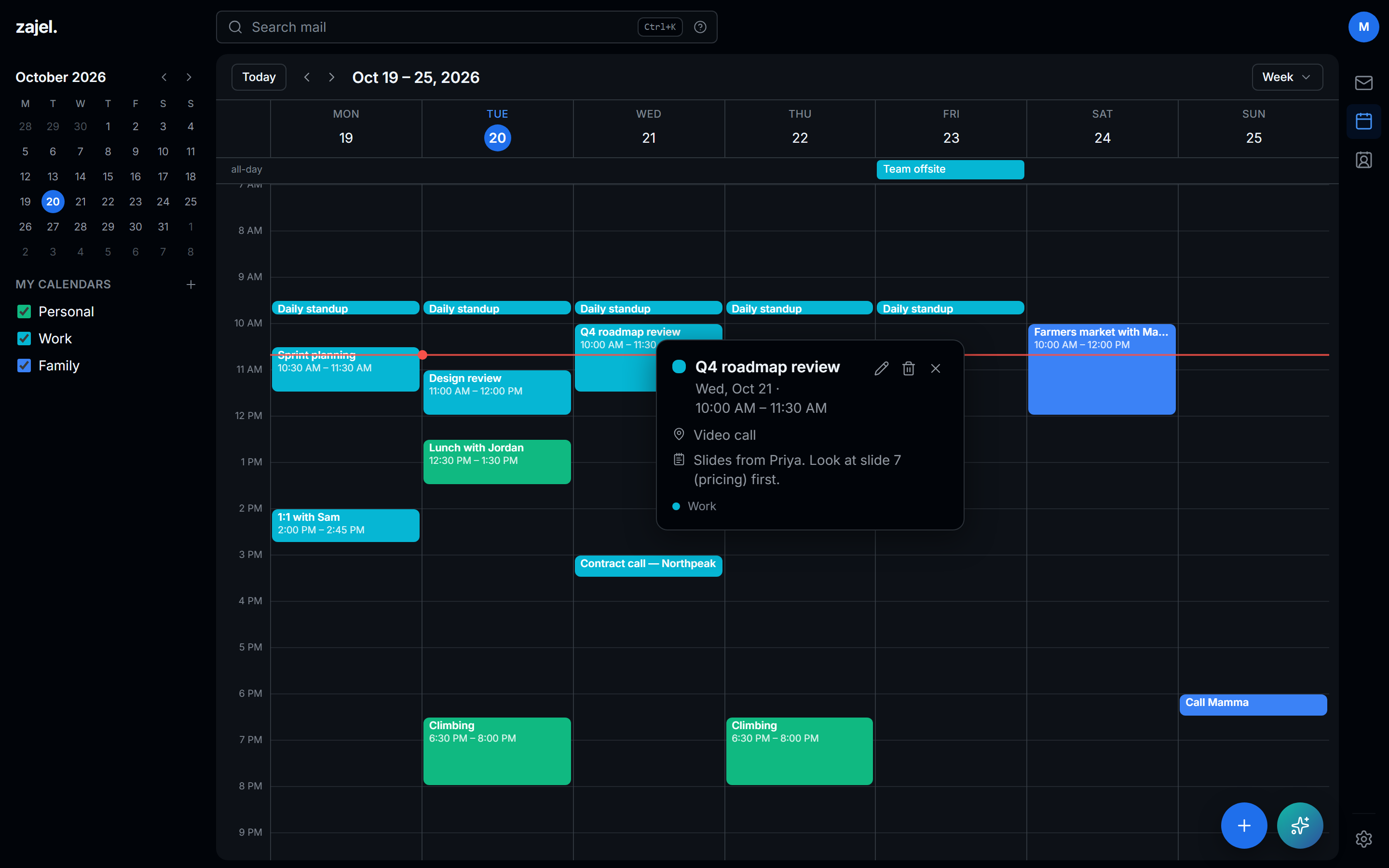Click the search help question icon
The image size is (1389, 868).
700,27
